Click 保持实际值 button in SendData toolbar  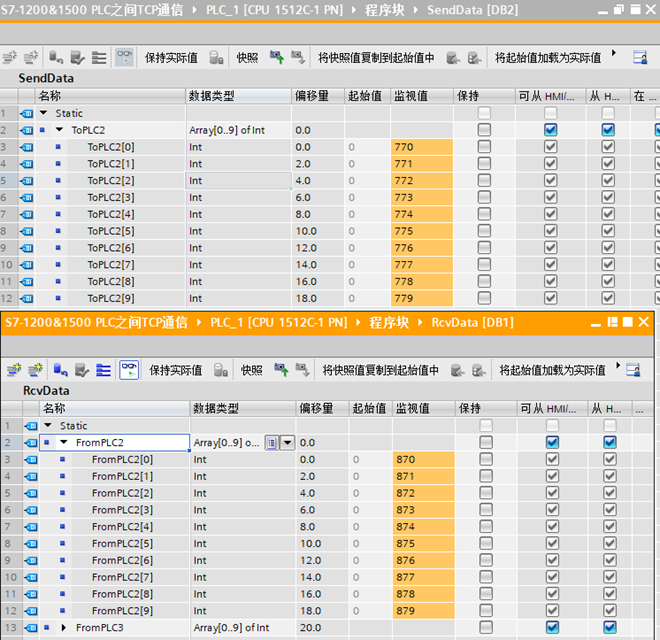click(171, 57)
